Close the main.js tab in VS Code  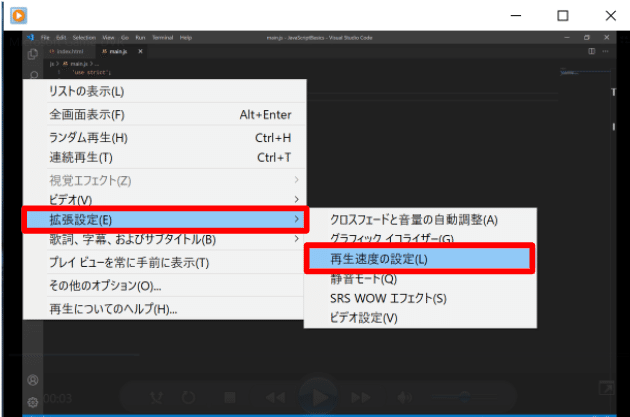(x=140, y=51)
